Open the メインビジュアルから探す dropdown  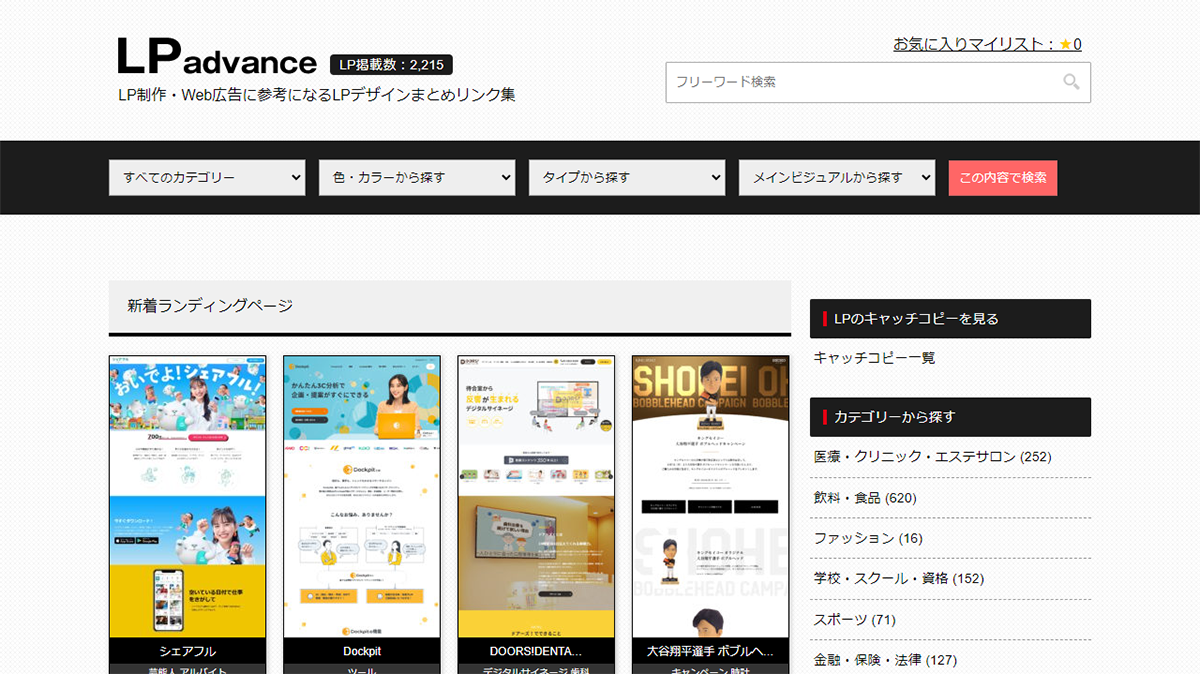[836, 177]
